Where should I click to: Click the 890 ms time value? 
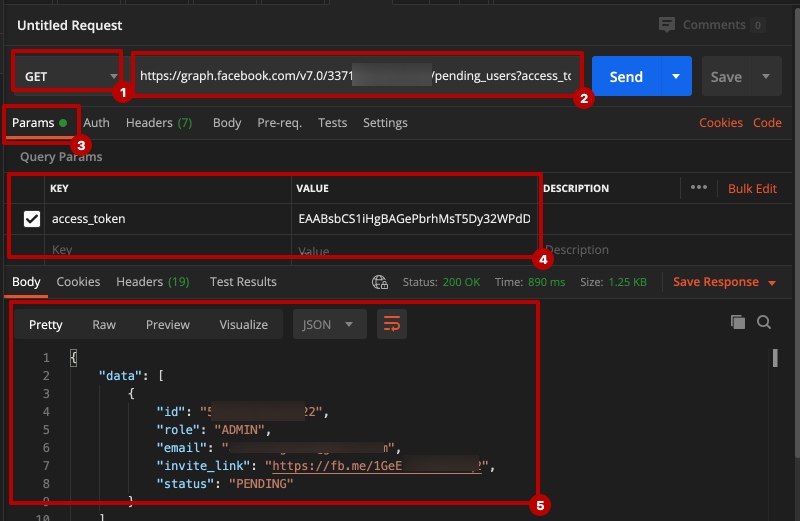click(x=546, y=282)
